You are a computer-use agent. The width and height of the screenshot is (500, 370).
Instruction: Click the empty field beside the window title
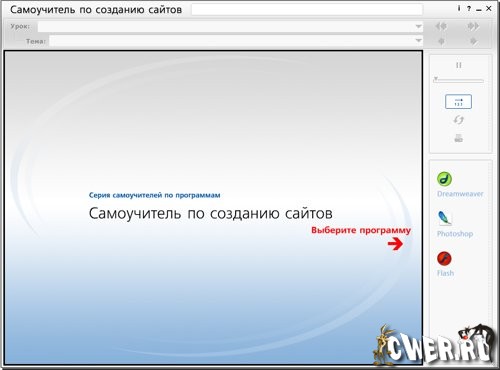coord(307,9)
